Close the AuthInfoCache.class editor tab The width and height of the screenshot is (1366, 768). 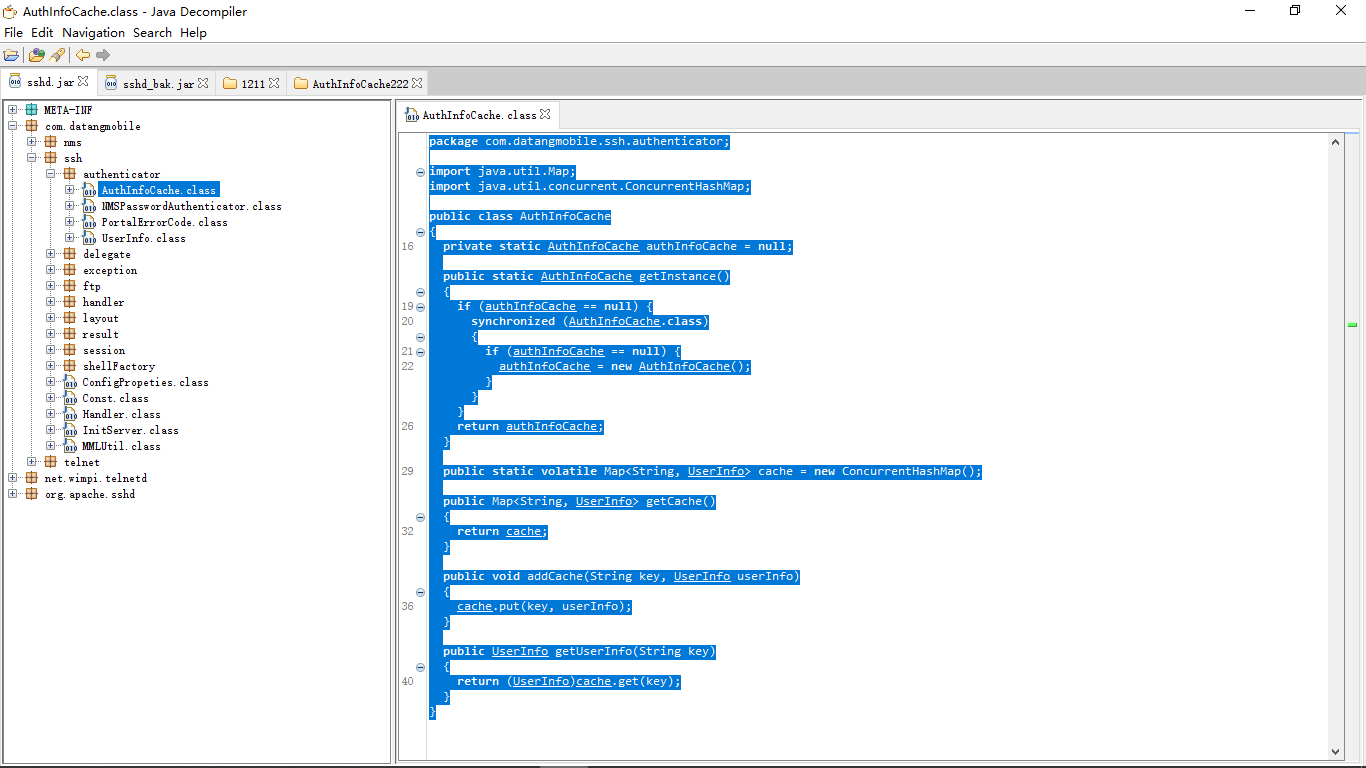point(545,114)
